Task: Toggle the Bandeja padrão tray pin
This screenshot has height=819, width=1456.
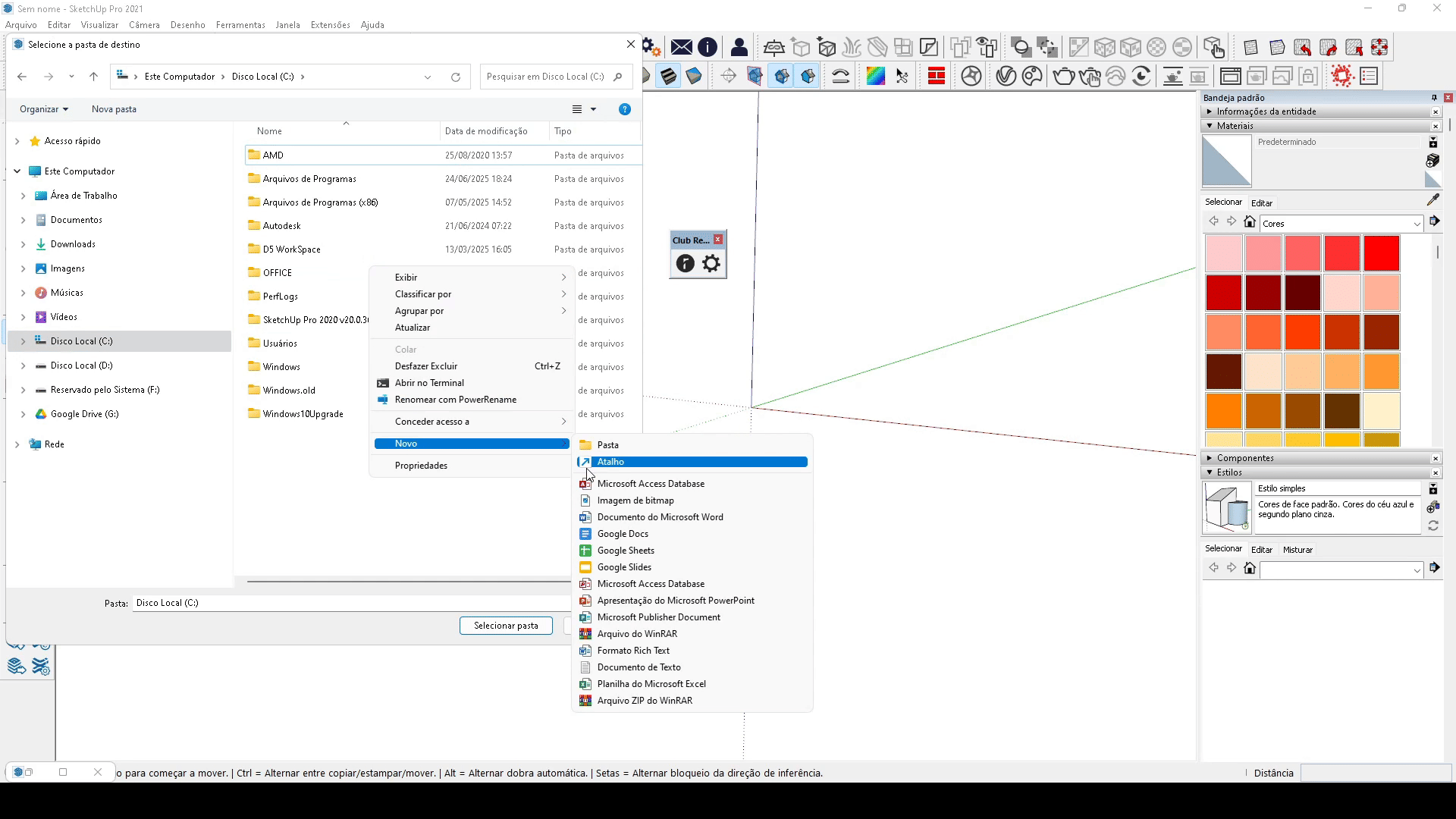Action: (x=1434, y=98)
